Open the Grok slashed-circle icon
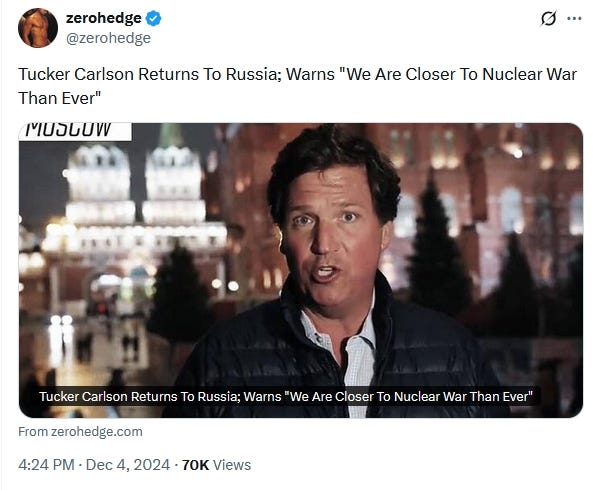 coord(548,18)
